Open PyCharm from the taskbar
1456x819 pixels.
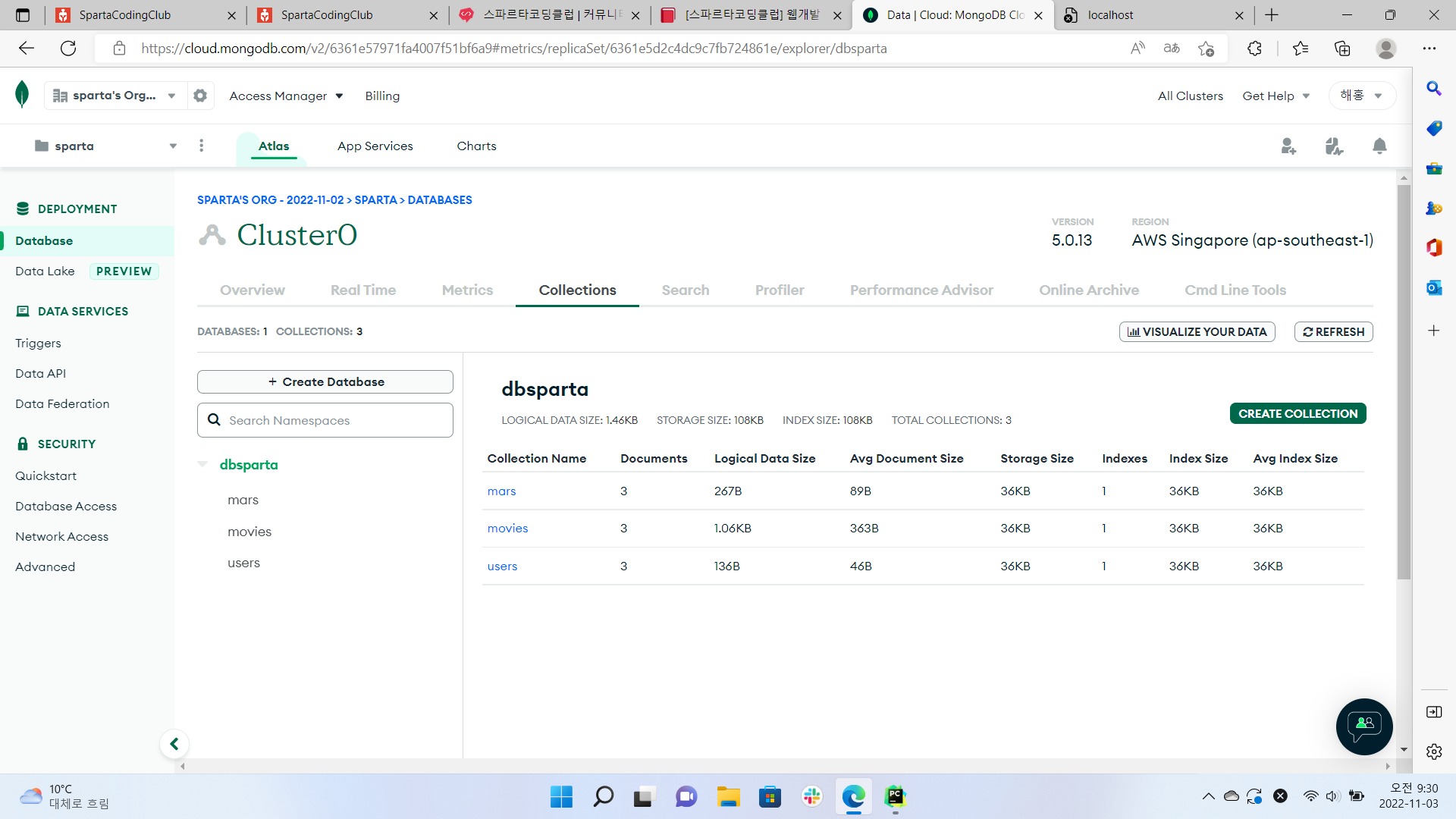(x=896, y=797)
